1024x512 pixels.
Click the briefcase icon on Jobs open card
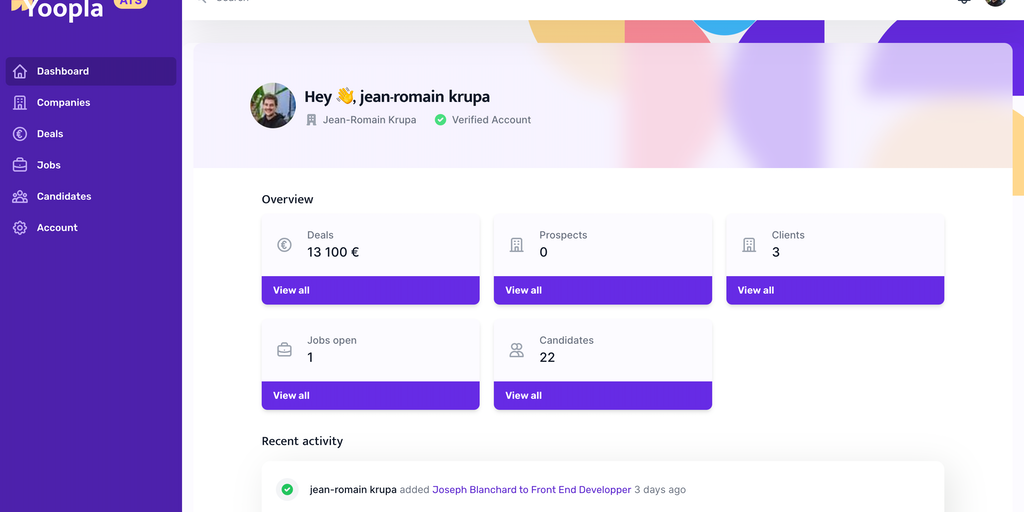(284, 350)
